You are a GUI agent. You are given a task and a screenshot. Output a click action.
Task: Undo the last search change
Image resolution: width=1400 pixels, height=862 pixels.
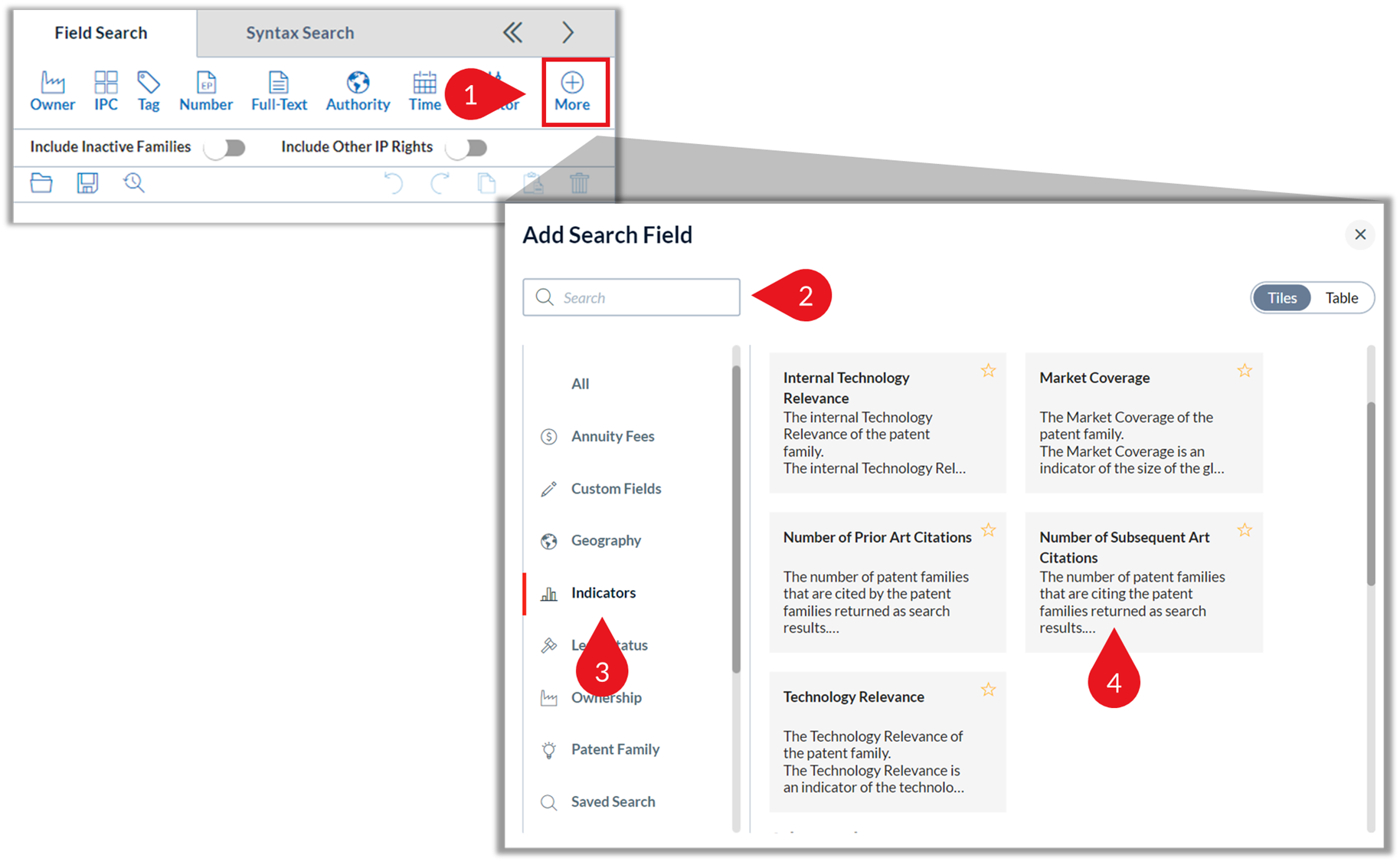393,183
